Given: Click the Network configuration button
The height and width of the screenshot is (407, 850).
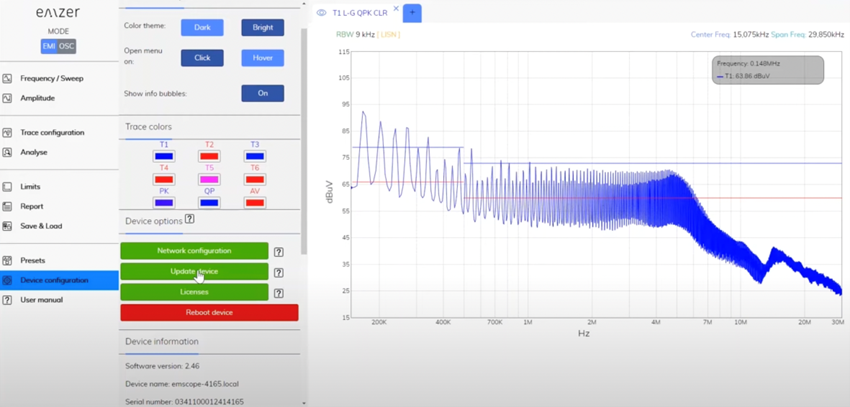Looking at the screenshot, I should pos(194,251).
